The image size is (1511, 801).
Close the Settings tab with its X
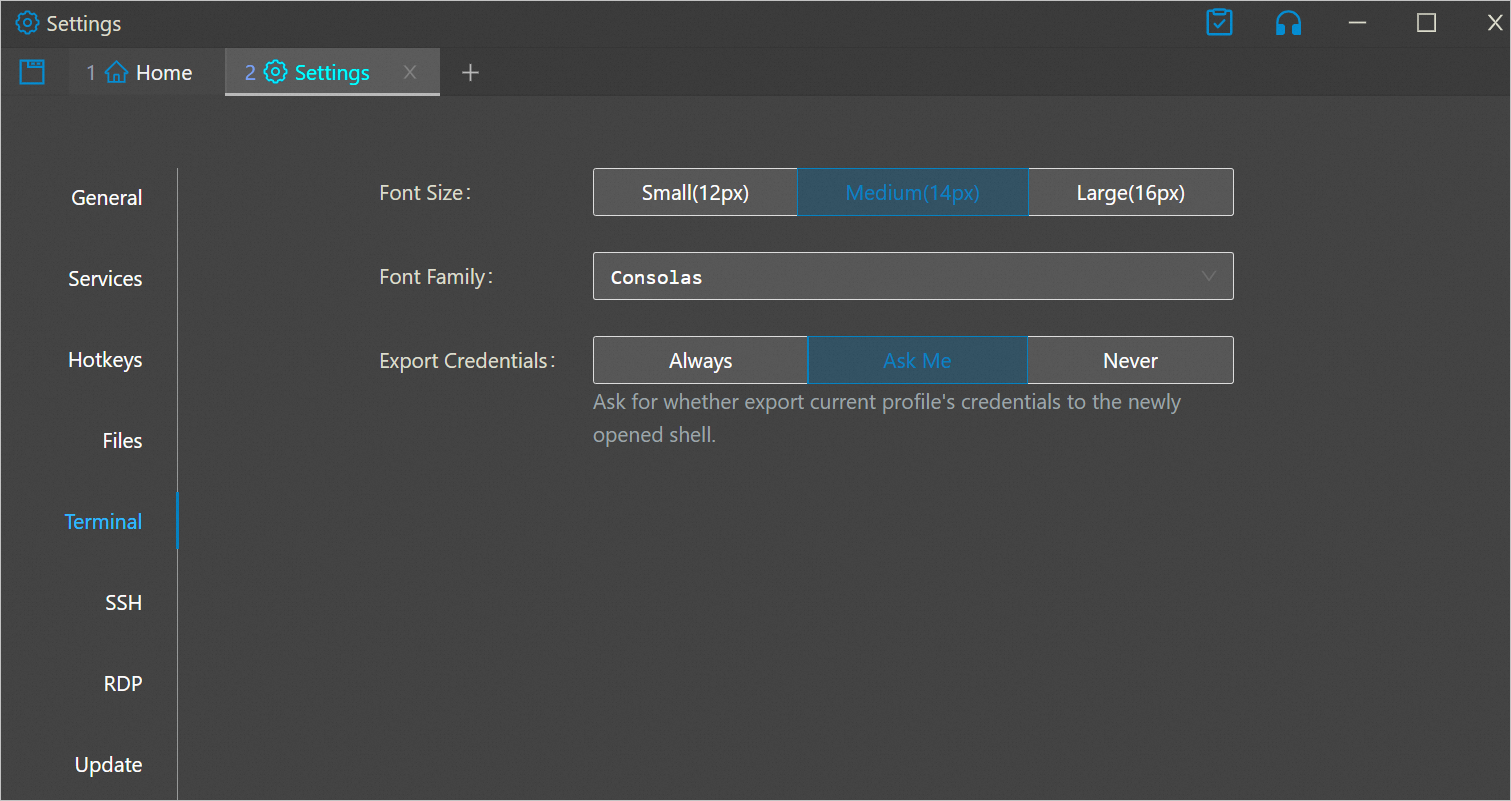(409, 72)
